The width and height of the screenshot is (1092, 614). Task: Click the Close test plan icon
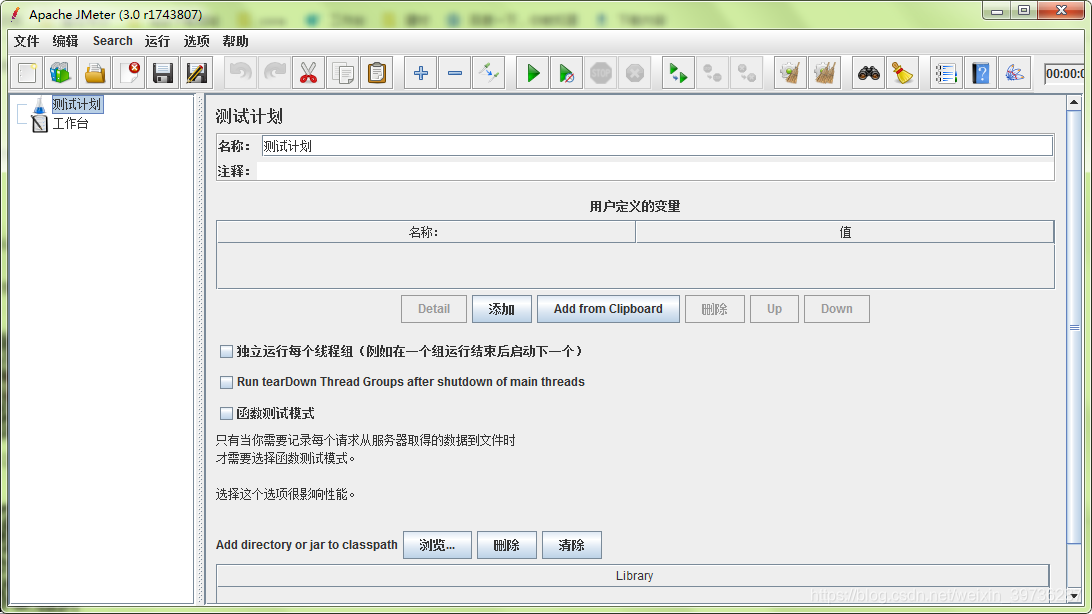click(129, 73)
